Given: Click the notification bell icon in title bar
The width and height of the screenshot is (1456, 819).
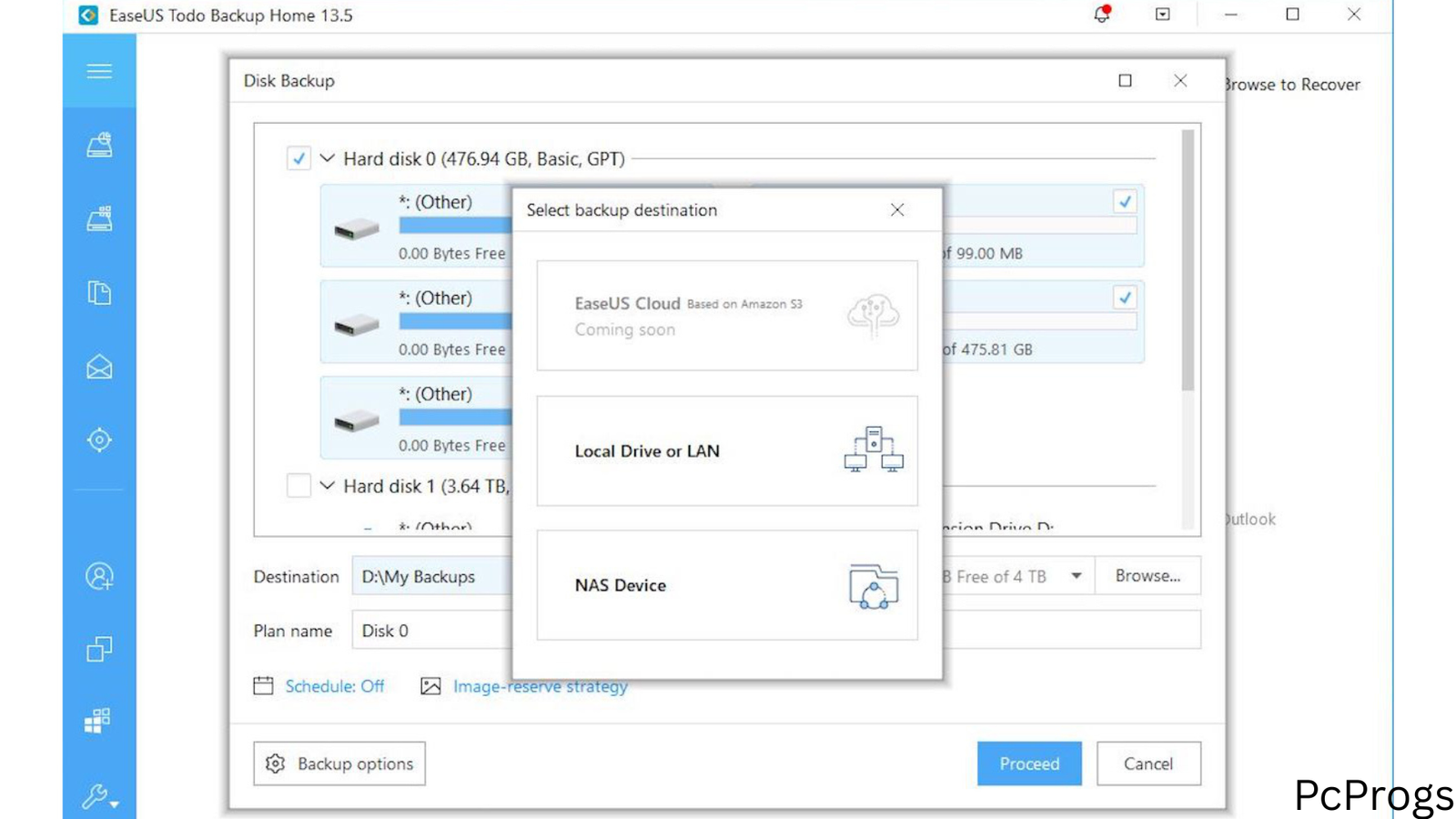Looking at the screenshot, I should (1102, 15).
